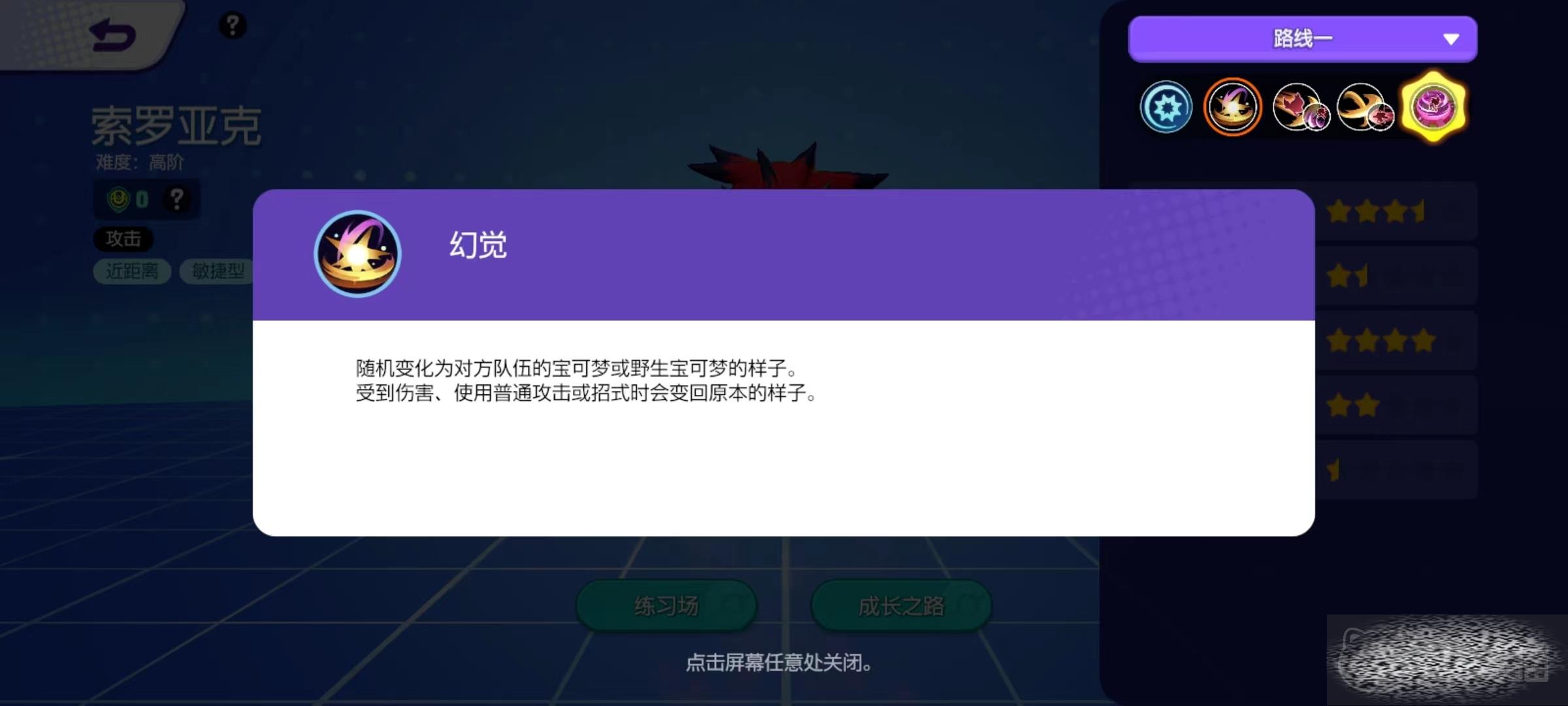The width and height of the screenshot is (1568, 706).
Task: Open the 路线一 route dropdown
Action: click(1302, 39)
